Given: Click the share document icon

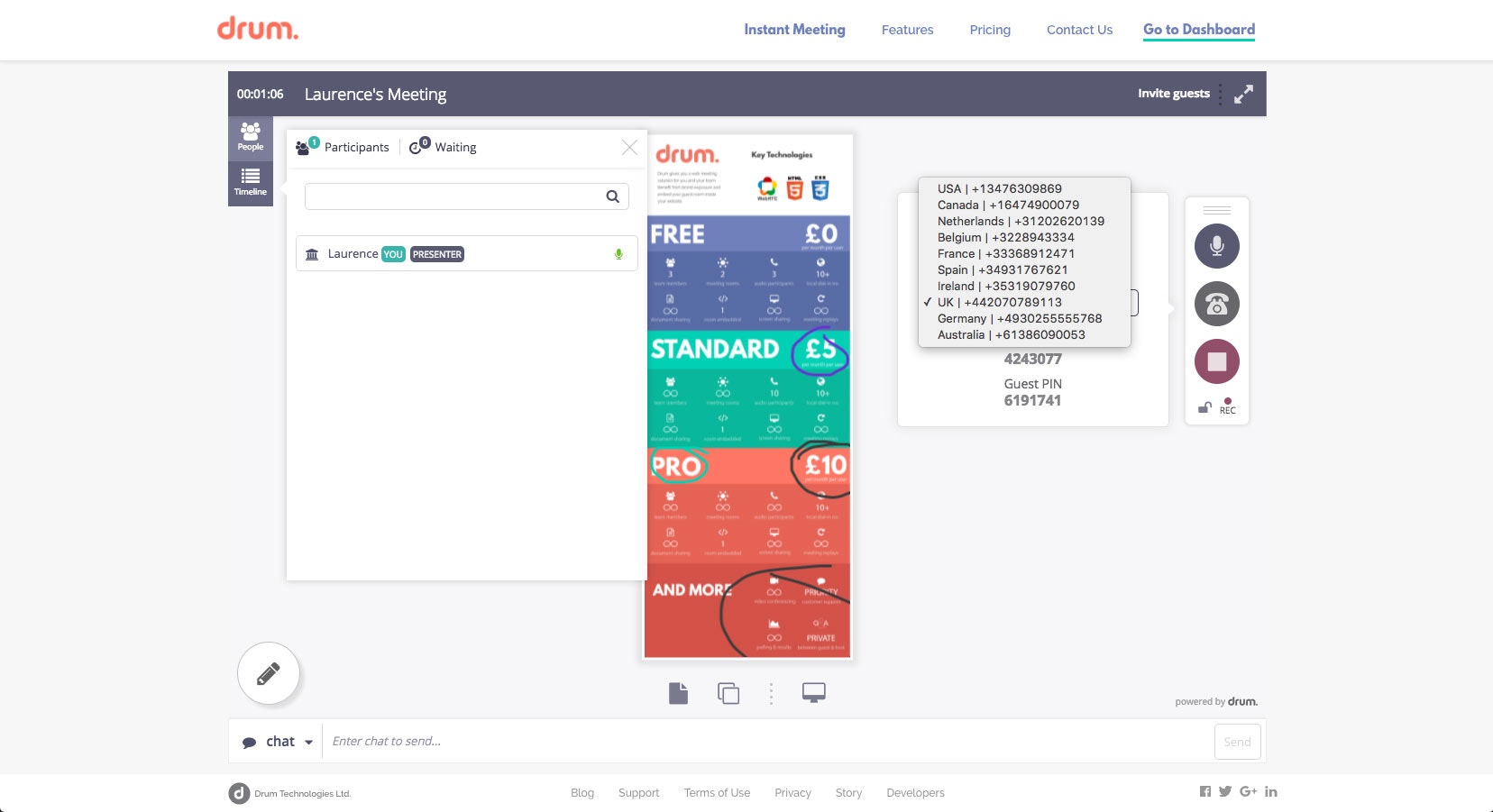Looking at the screenshot, I should [679, 692].
